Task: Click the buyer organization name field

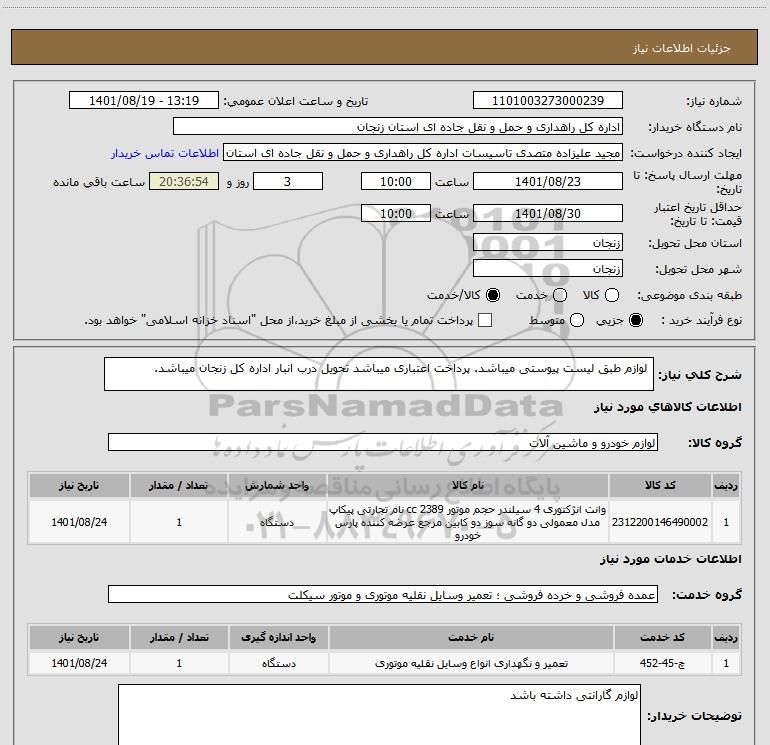Action: [x=398, y=126]
